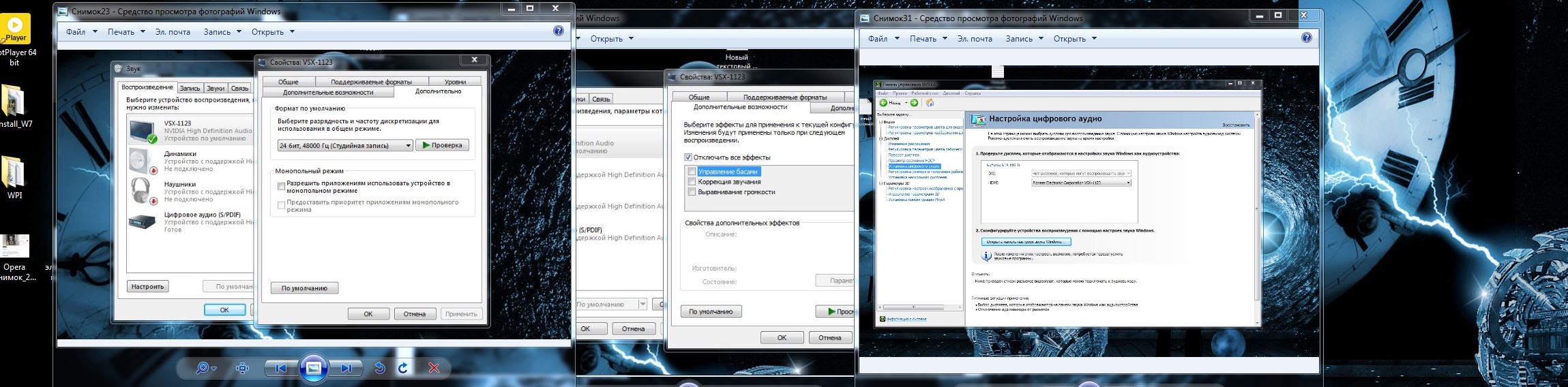The width and height of the screenshot is (1568, 387).
Task: Click the green Forward arrow in NVIDIA panel picture
Action: point(914,103)
